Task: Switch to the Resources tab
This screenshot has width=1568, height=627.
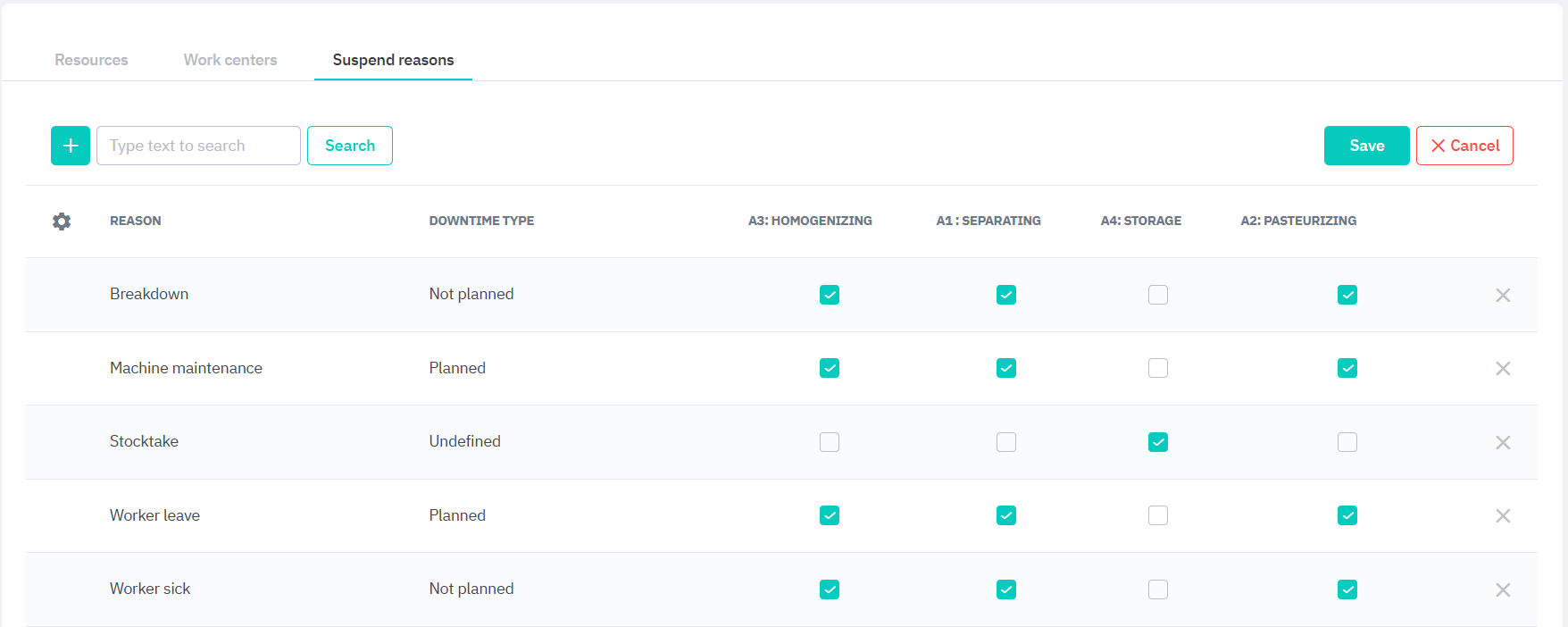Action: (91, 60)
